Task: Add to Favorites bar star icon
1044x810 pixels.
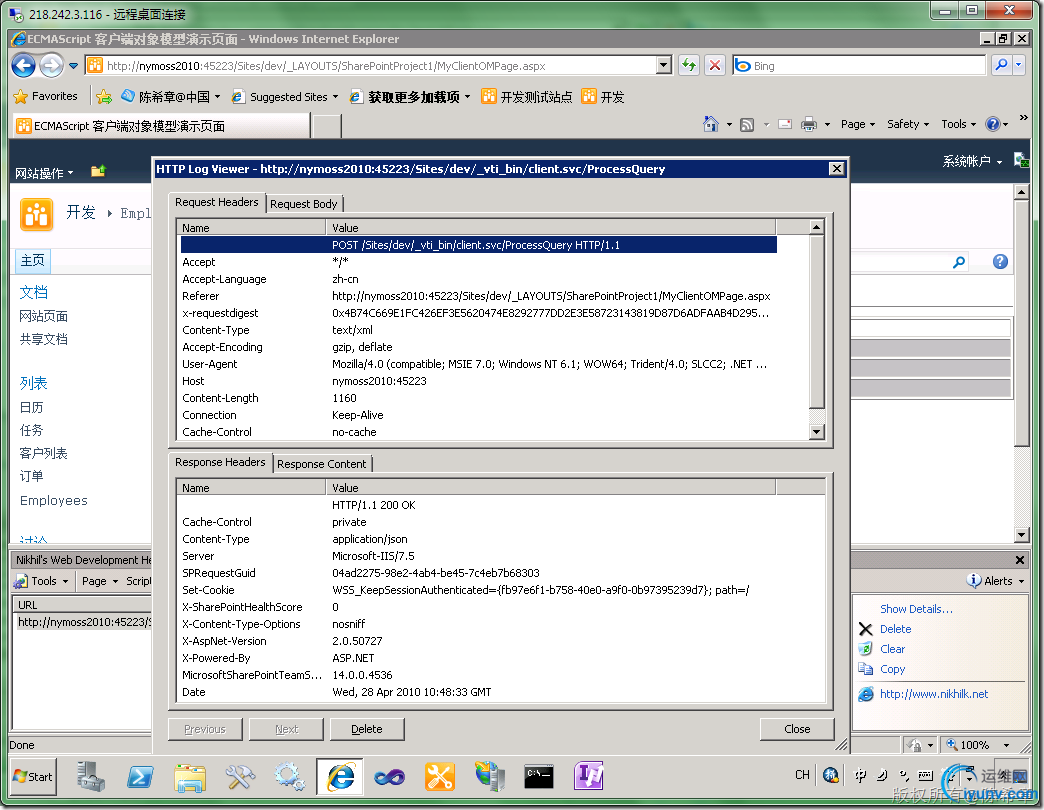Action: click(x=104, y=97)
